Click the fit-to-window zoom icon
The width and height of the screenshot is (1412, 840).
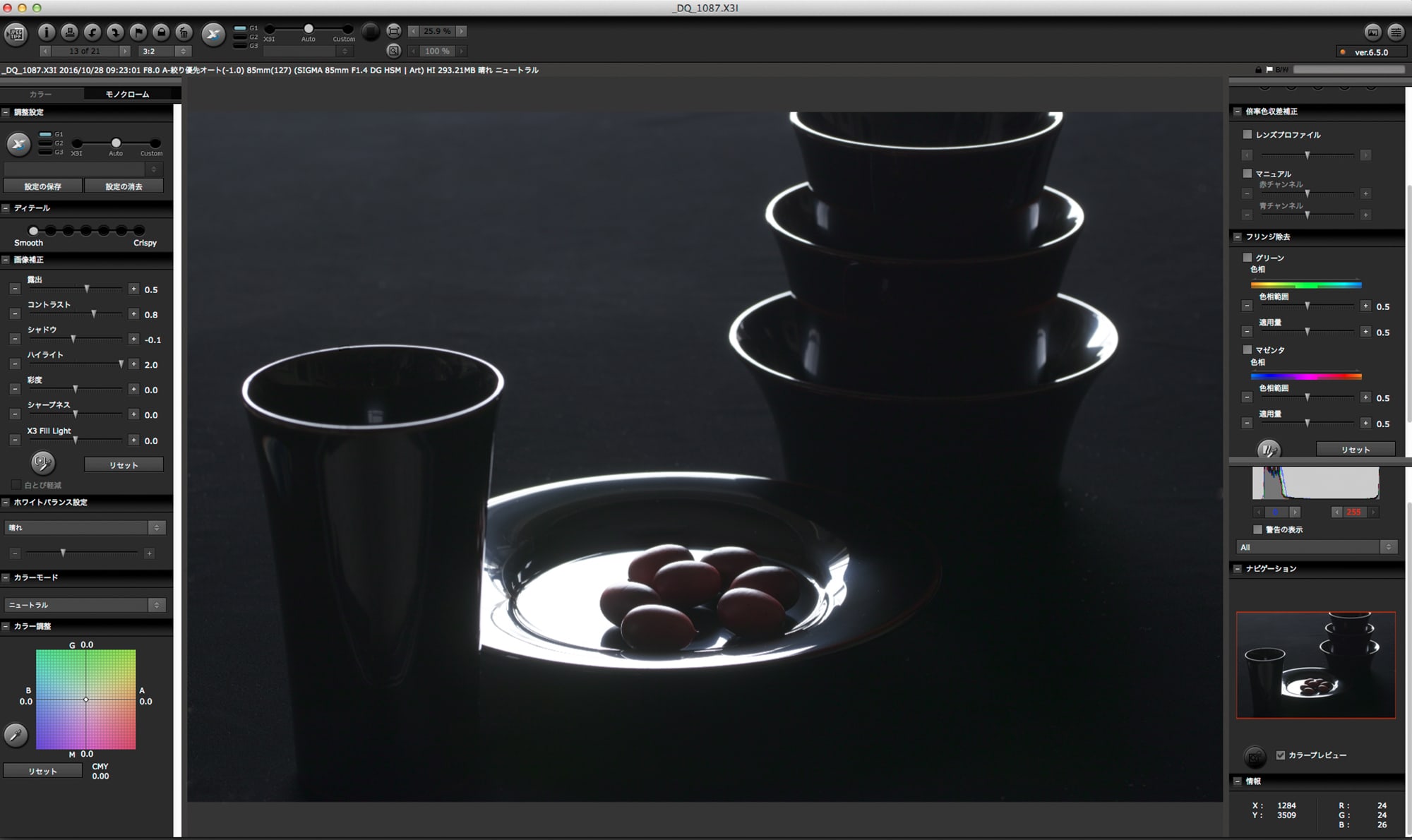pyautogui.click(x=394, y=31)
